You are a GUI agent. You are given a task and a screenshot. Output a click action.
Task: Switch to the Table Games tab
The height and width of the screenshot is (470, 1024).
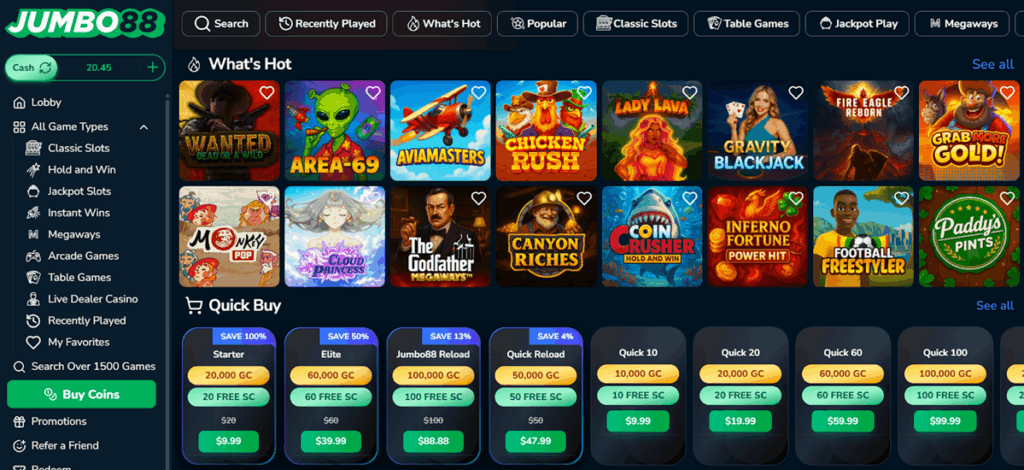coord(746,24)
